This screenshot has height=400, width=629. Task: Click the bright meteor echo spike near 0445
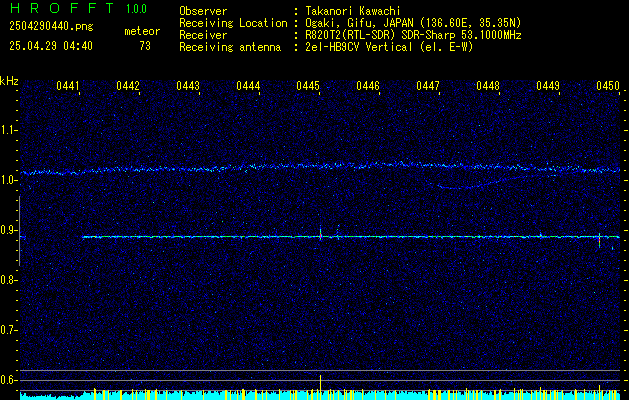[321, 233]
